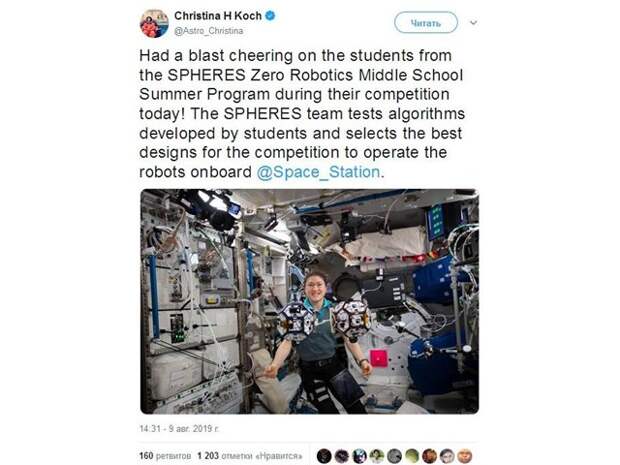Click the tweet text about SPHERES
Image resolution: width=620 pixels, height=465 pixels.
302,113
